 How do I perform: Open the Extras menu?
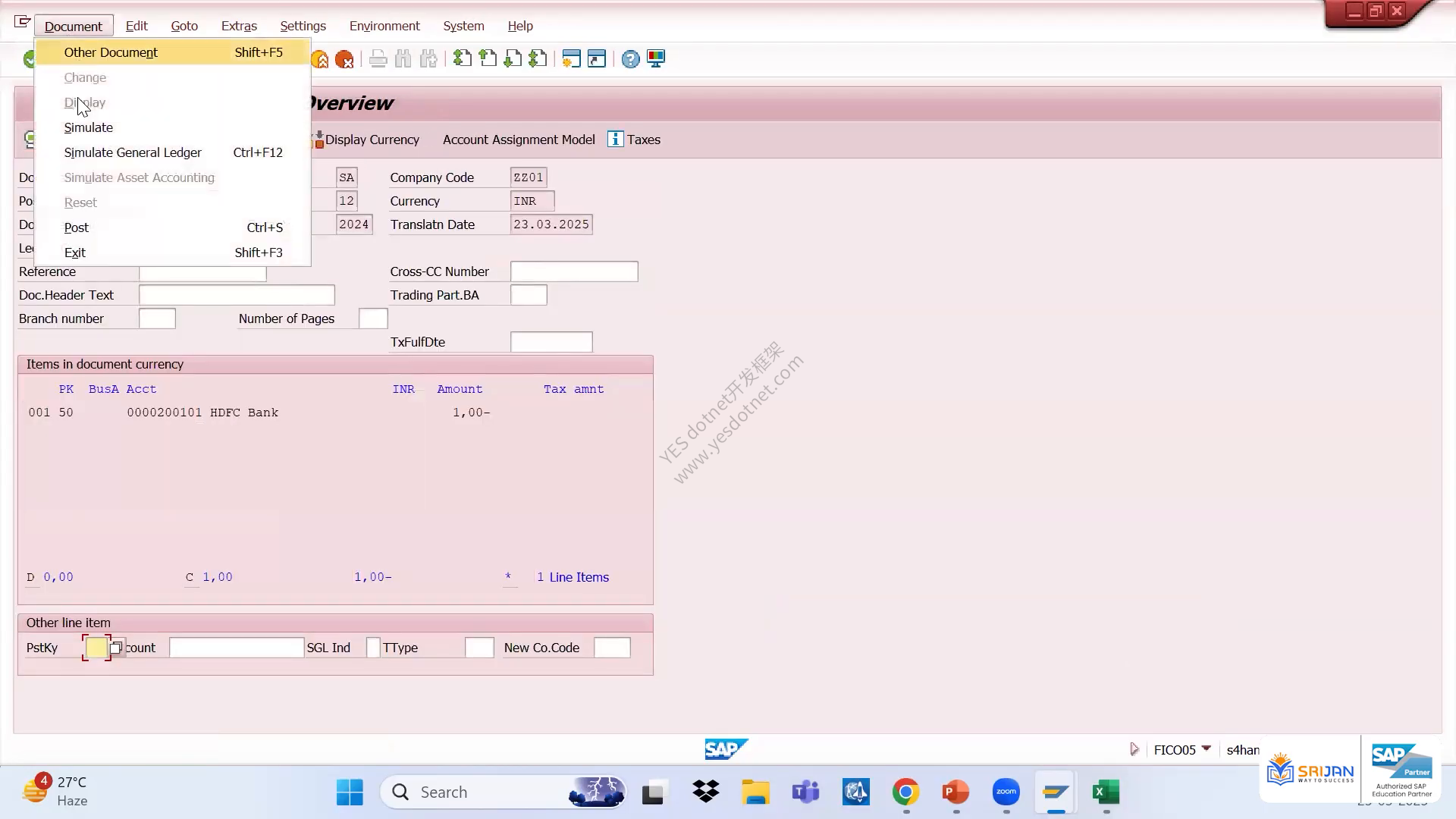point(239,26)
